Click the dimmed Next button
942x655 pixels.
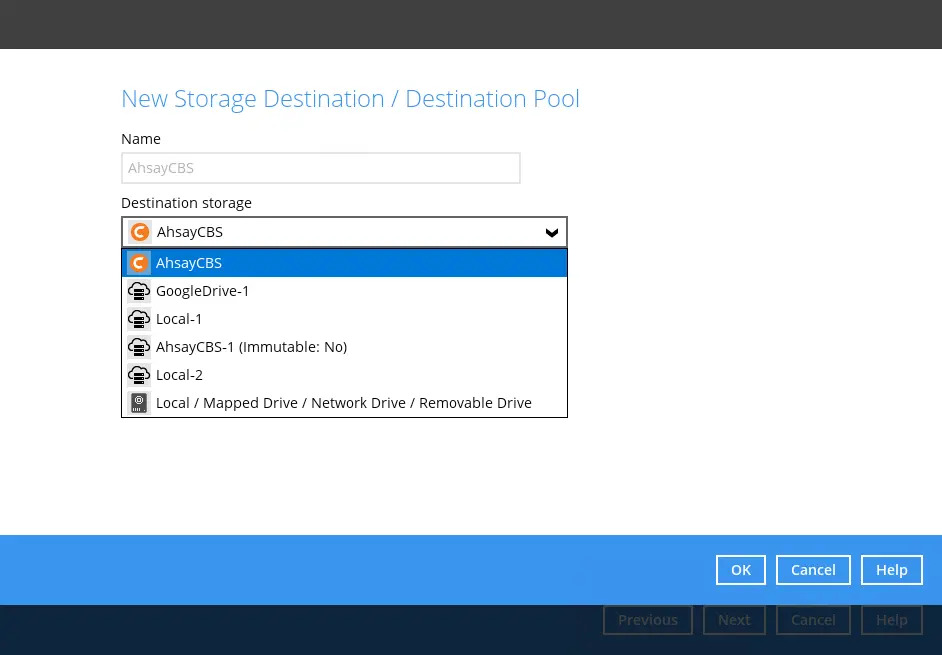(733, 620)
